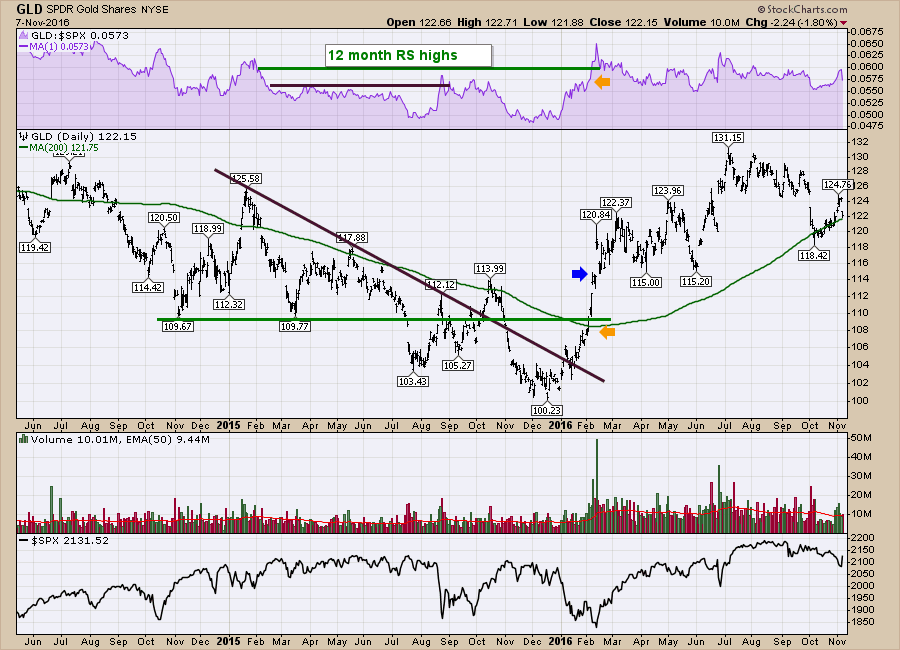This screenshot has width=900, height=650.
Task: Click the Chg -2.24 (-1.80%) value
Action: click(x=792, y=22)
